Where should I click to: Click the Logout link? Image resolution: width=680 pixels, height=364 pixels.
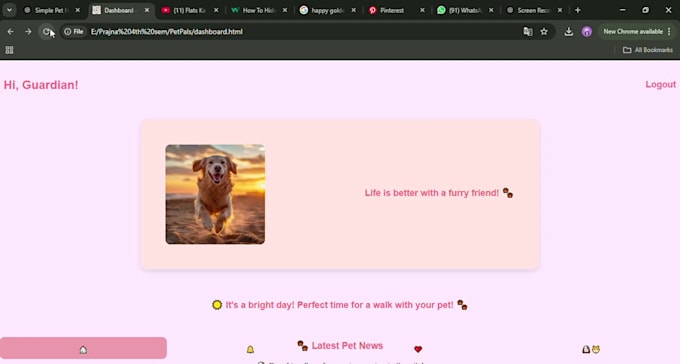pyautogui.click(x=660, y=85)
